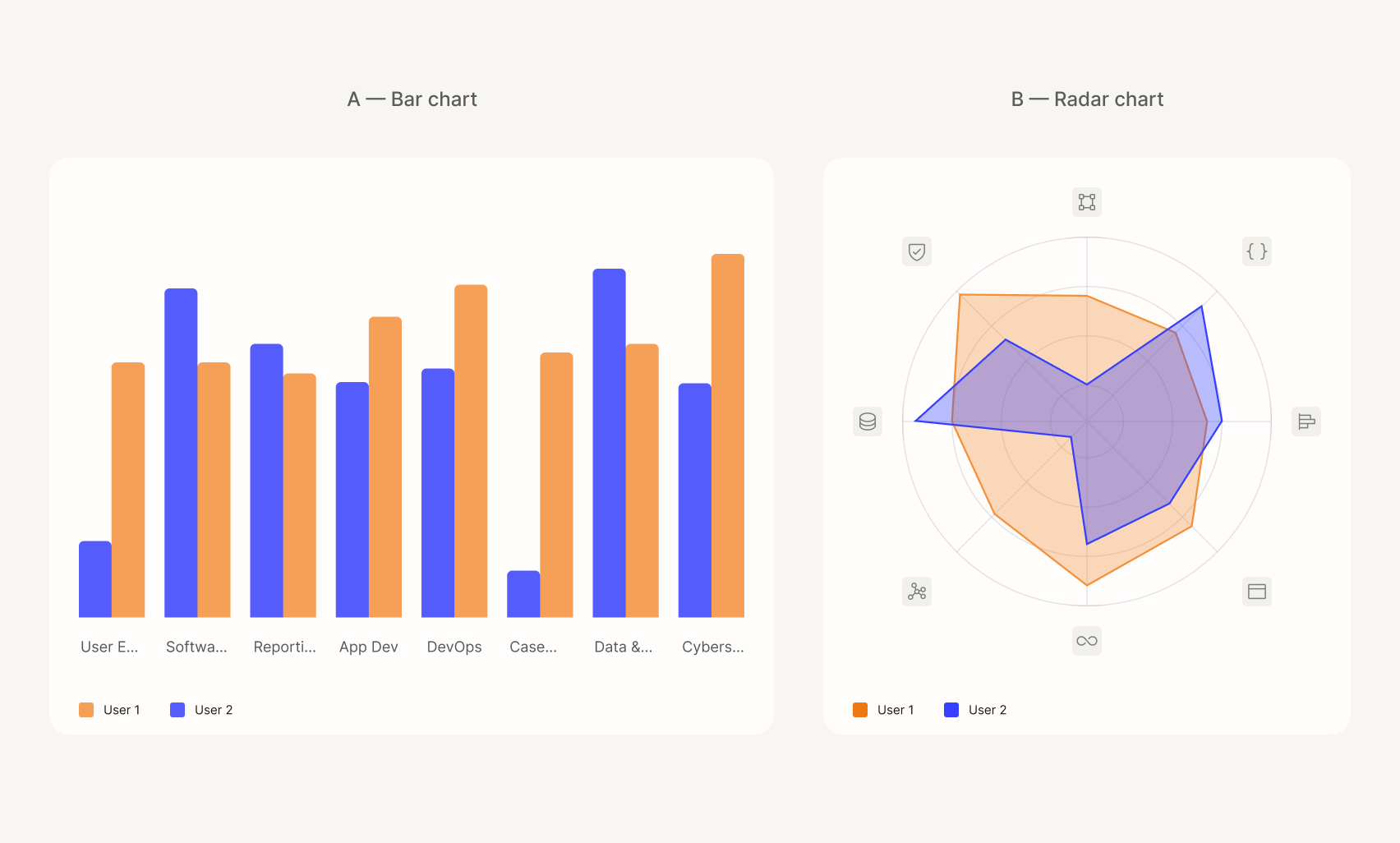Screen dimensions: 1400x843
Task: Click the A — Bar chart title
Action: point(412,99)
